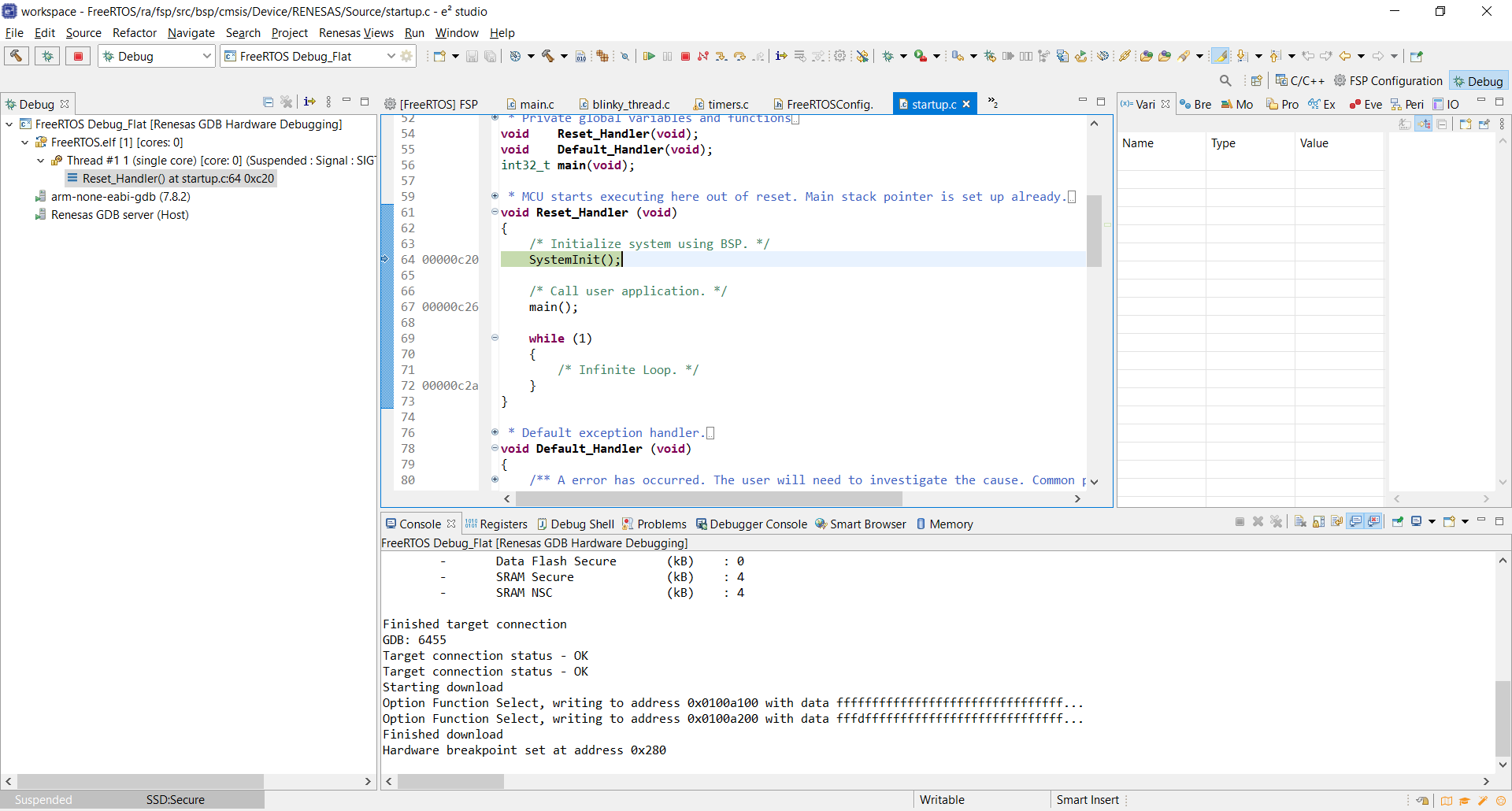Click the Resume debug icon
Screen dimensions: 1512x811
649,56
